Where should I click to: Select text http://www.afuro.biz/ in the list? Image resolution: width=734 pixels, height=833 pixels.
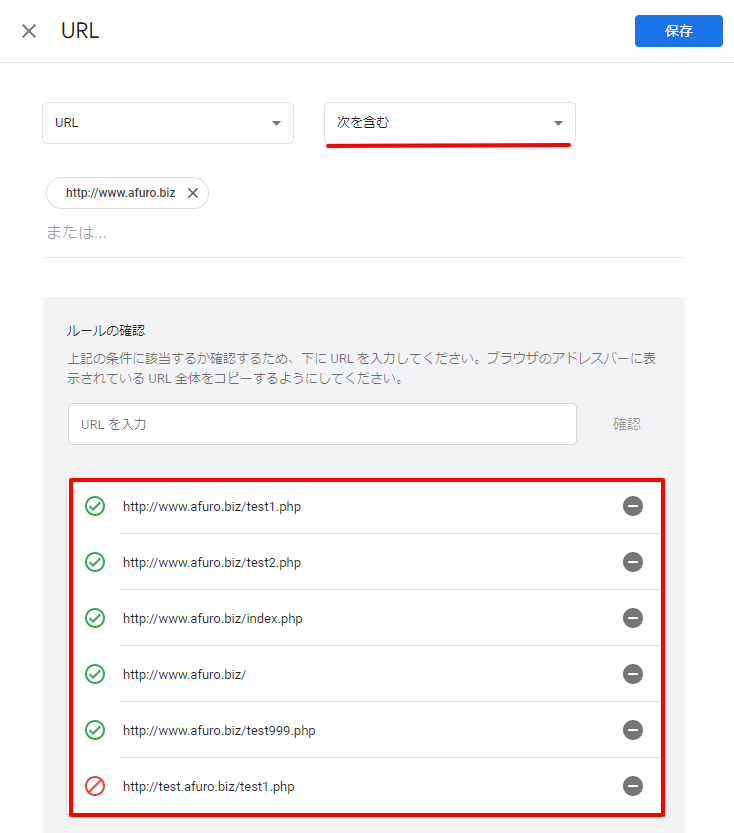click(184, 675)
